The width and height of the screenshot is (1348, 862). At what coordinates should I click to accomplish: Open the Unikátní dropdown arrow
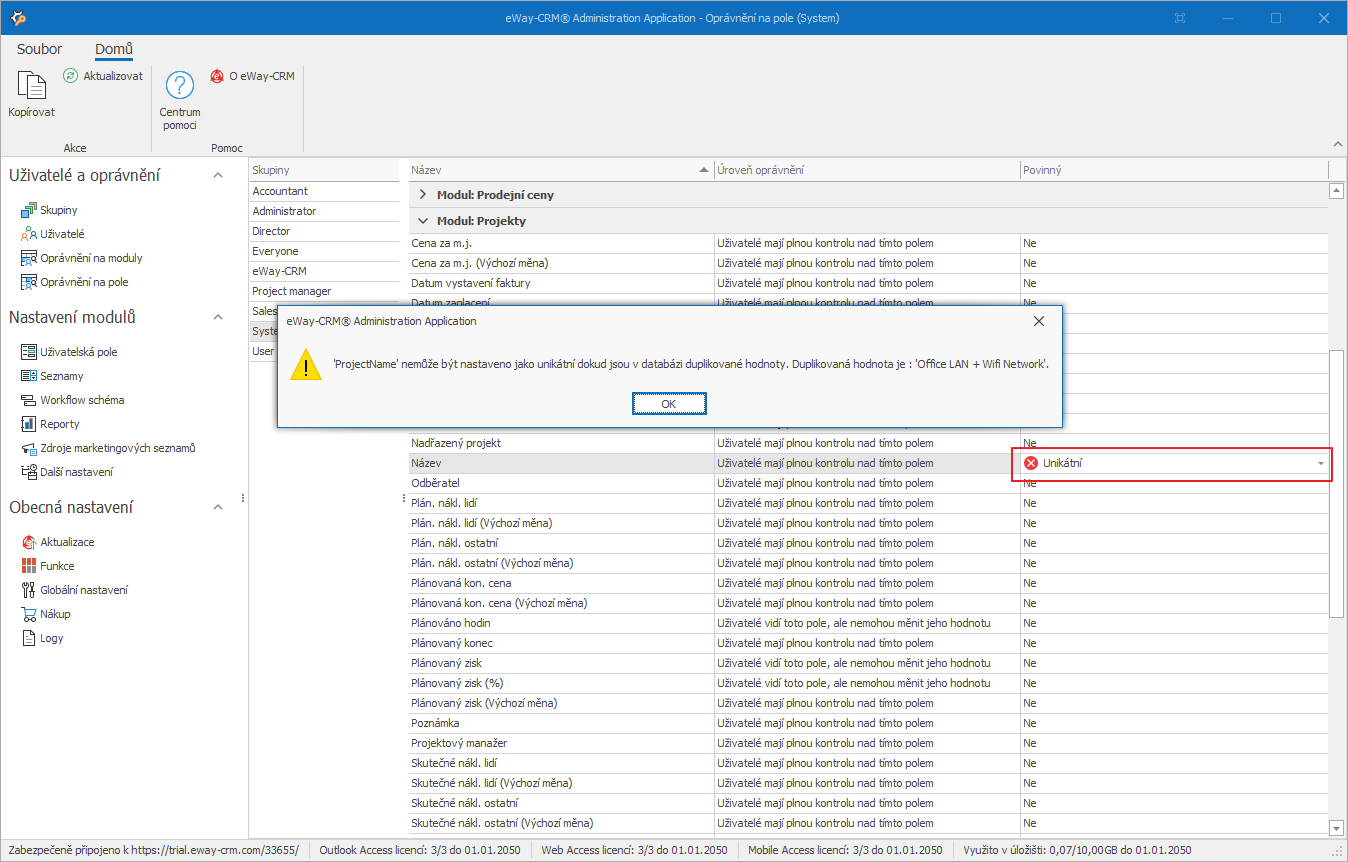point(1320,463)
